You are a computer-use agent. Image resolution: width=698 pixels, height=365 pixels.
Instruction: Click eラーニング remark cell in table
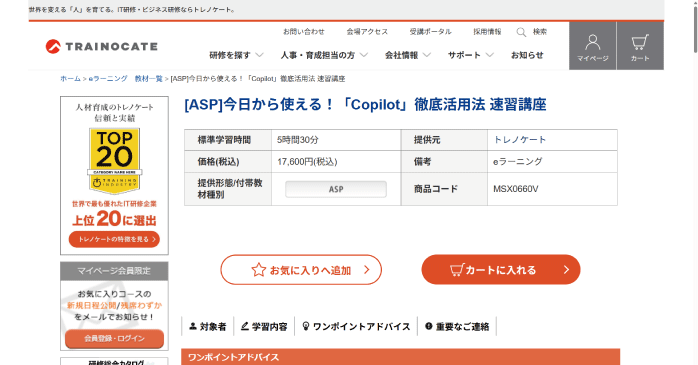click(517, 162)
